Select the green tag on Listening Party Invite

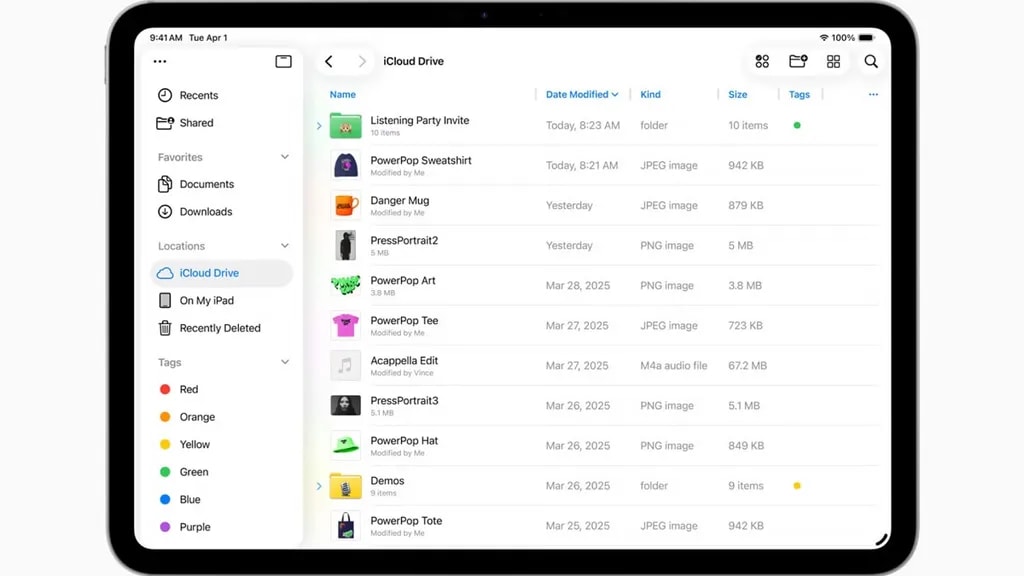(797, 125)
